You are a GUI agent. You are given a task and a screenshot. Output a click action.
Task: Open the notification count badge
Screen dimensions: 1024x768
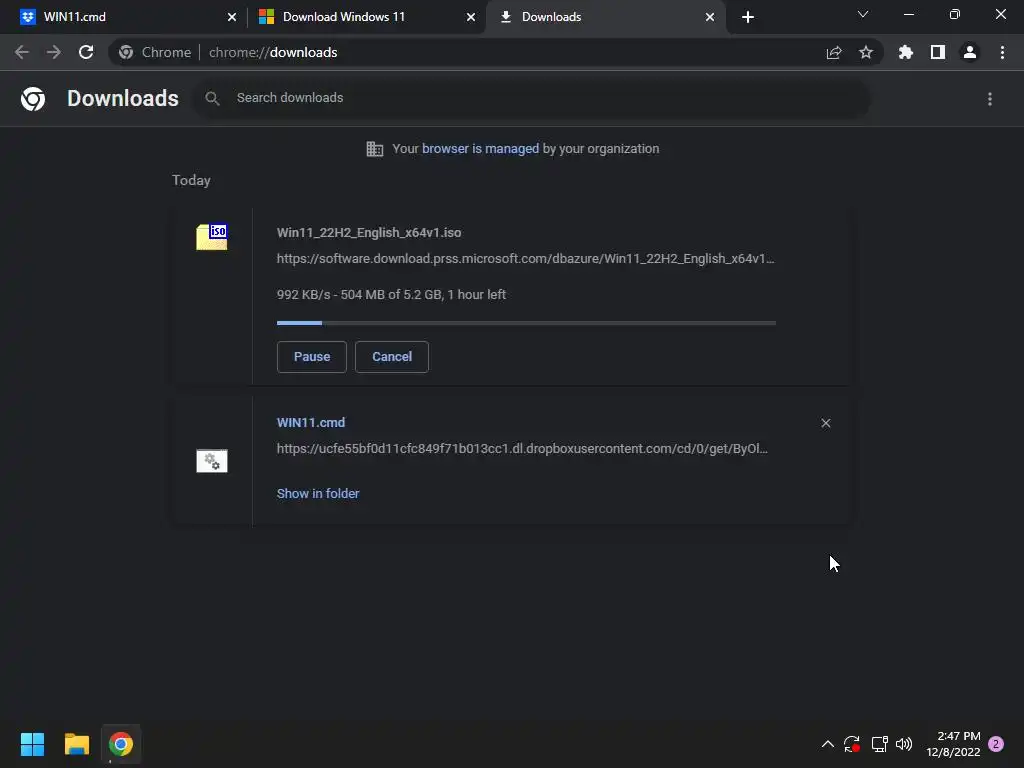996,744
